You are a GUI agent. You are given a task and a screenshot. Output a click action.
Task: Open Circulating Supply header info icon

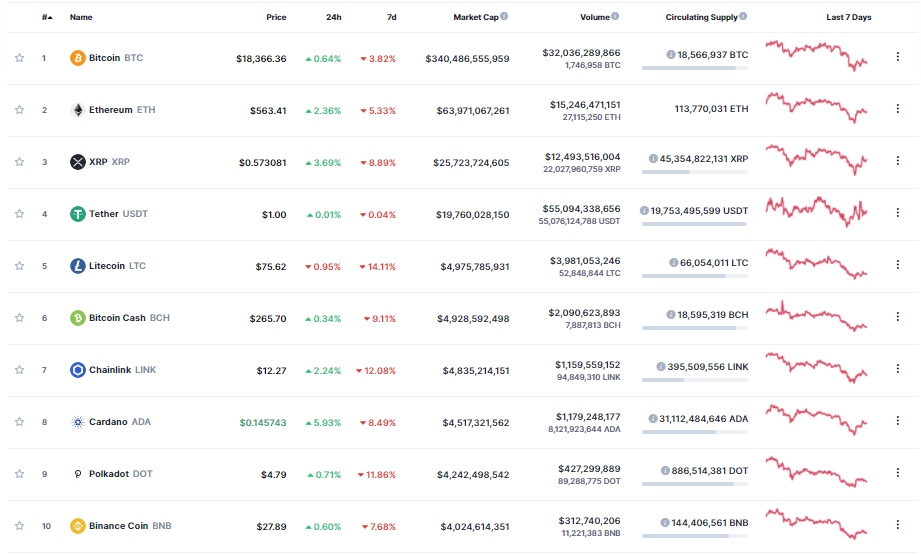pyautogui.click(x=743, y=16)
